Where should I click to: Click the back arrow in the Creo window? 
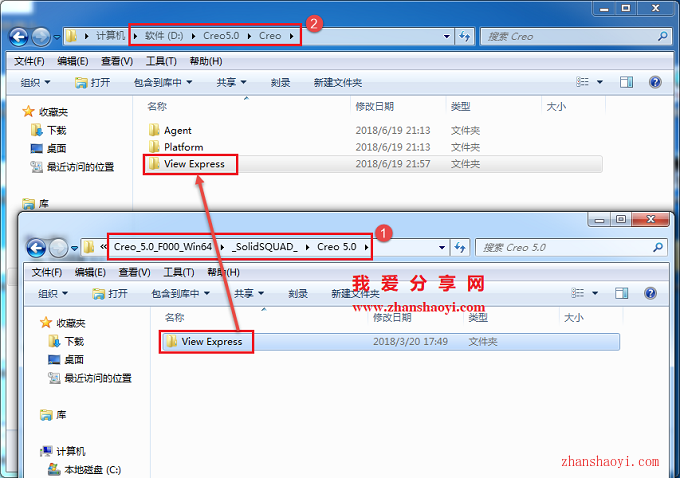pyautogui.click(x=19, y=37)
